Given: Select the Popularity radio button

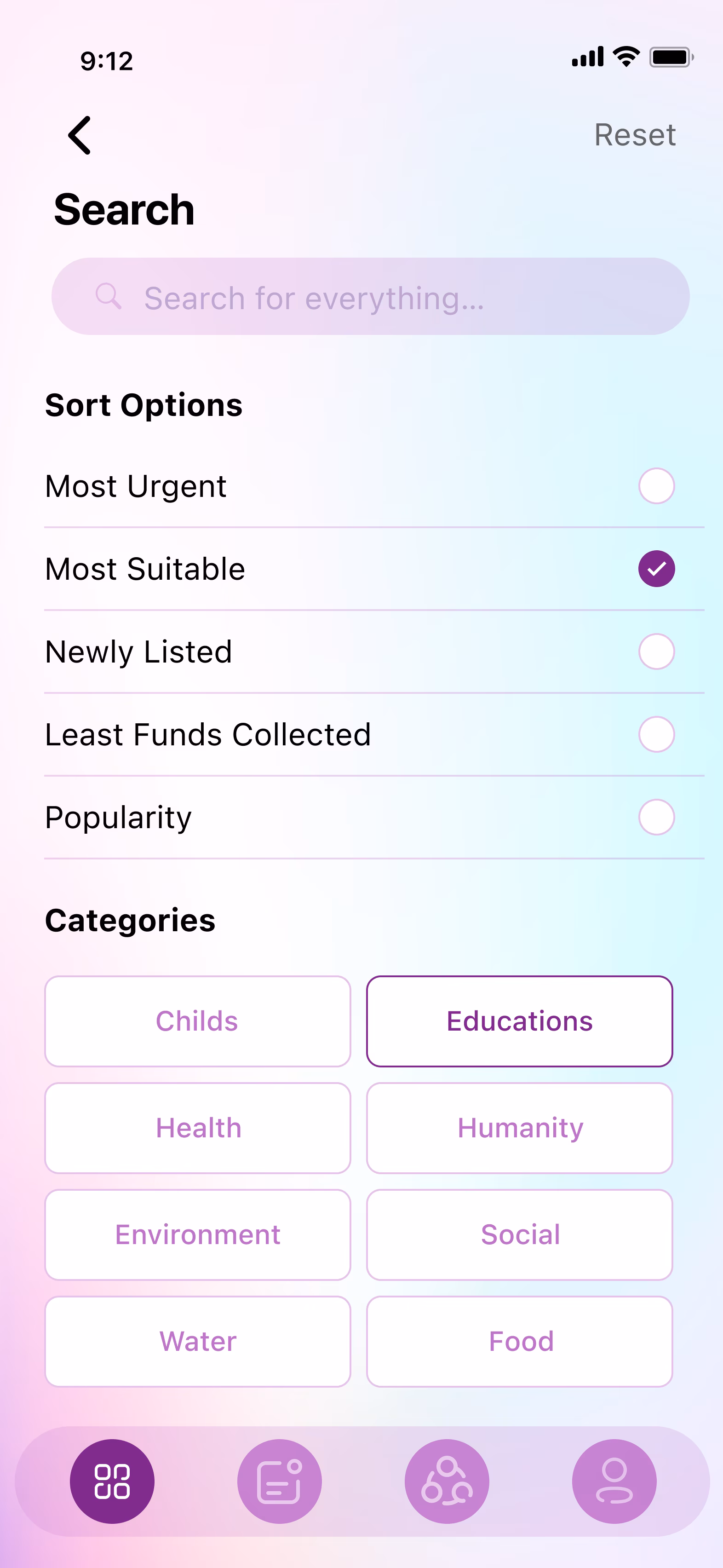Looking at the screenshot, I should [x=656, y=817].
